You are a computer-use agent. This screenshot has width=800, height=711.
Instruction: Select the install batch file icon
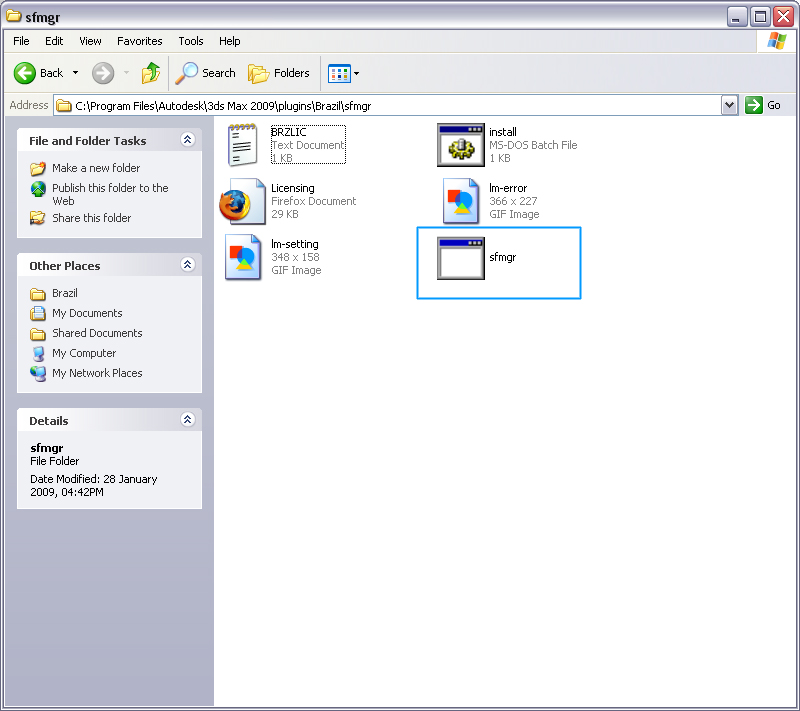click(x=461, y=145)
